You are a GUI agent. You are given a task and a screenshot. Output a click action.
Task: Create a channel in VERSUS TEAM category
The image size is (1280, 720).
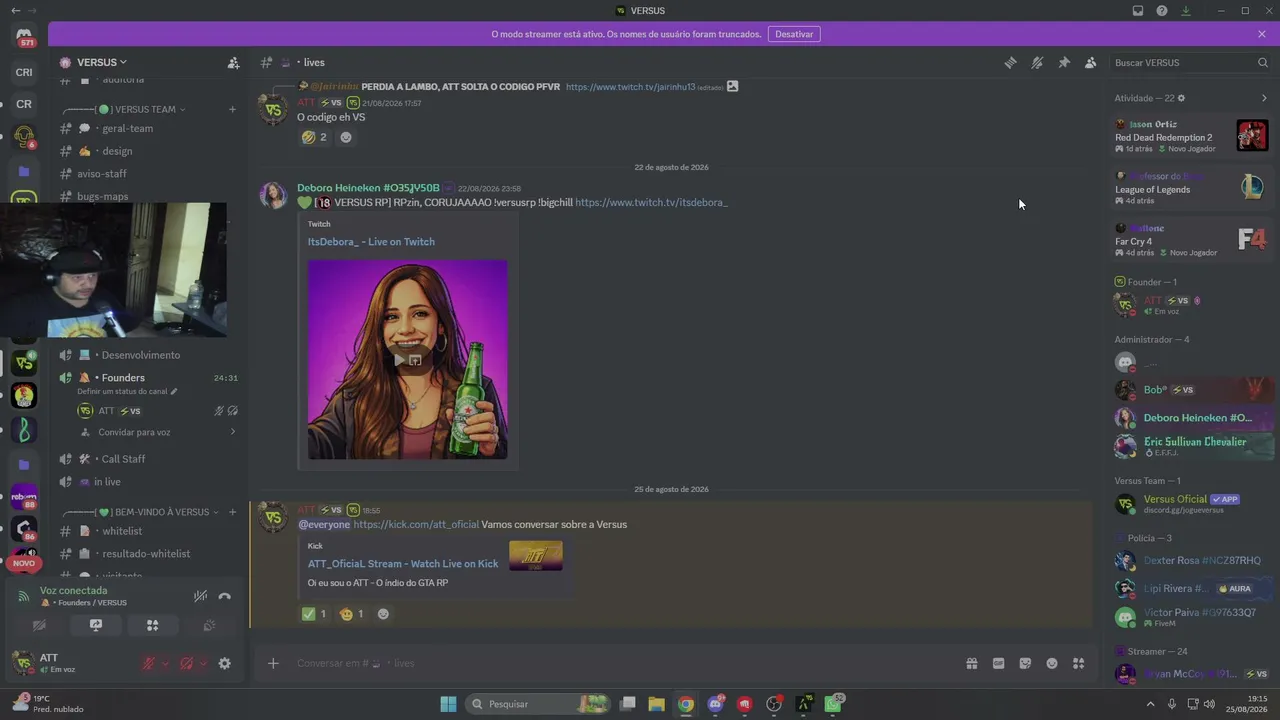pyautogui.click(x=232, y=109)
